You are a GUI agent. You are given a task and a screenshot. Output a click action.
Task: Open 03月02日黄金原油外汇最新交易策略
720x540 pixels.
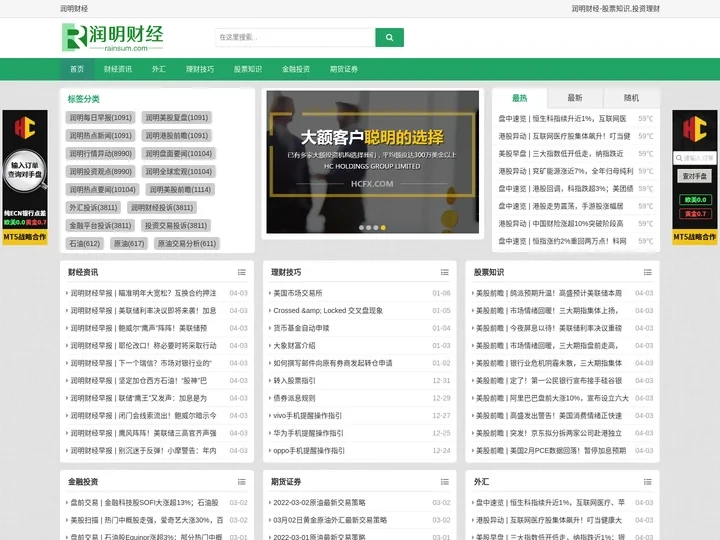330,520
